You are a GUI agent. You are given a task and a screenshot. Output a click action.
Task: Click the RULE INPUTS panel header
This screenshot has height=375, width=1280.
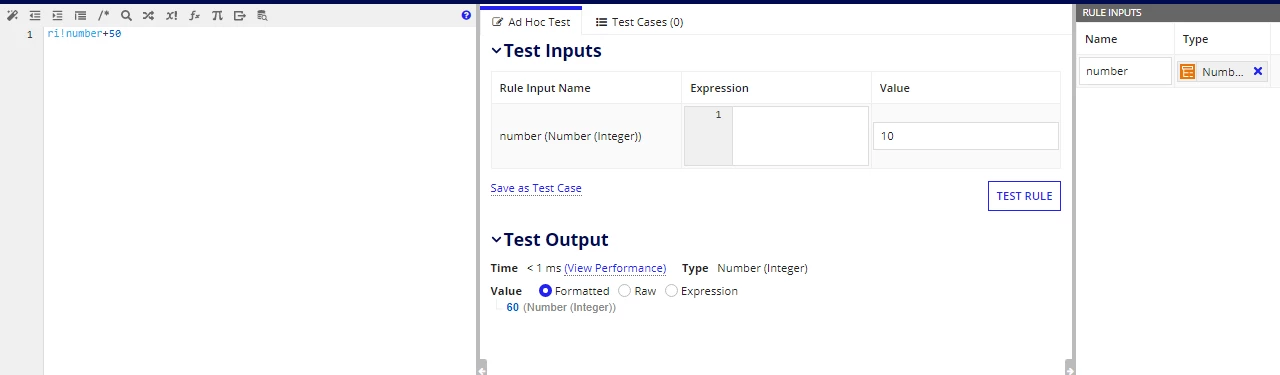(x=1178, y=13)
